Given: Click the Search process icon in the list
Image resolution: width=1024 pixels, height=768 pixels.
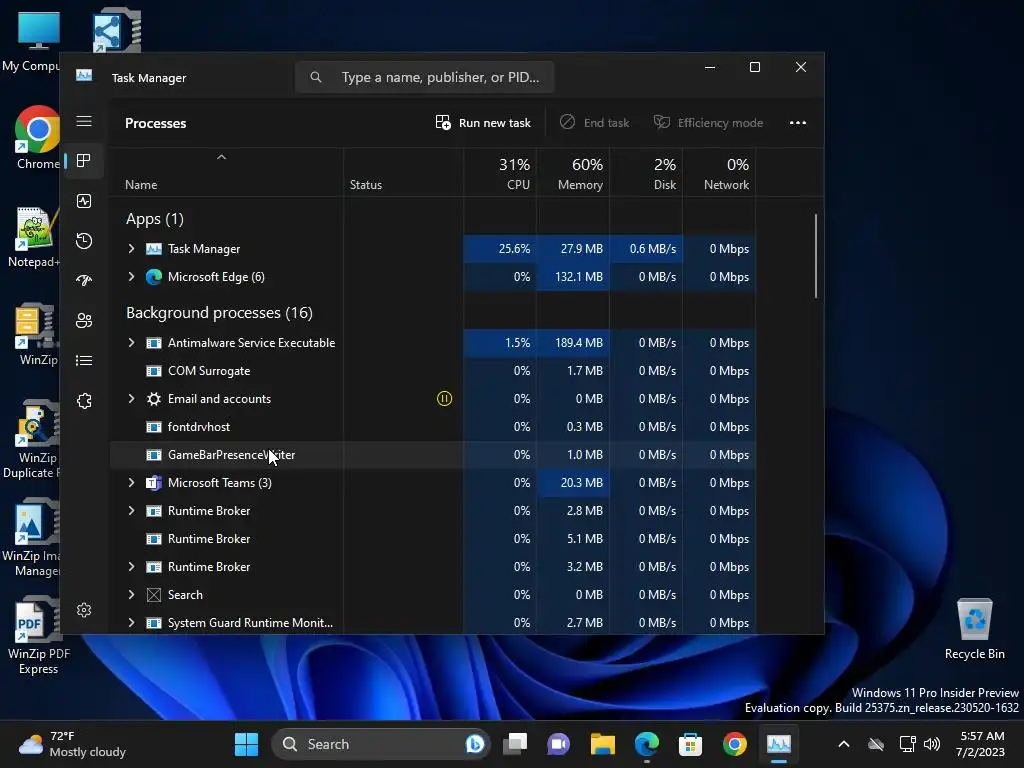Looking at the screenshot, I should [153, 595].
